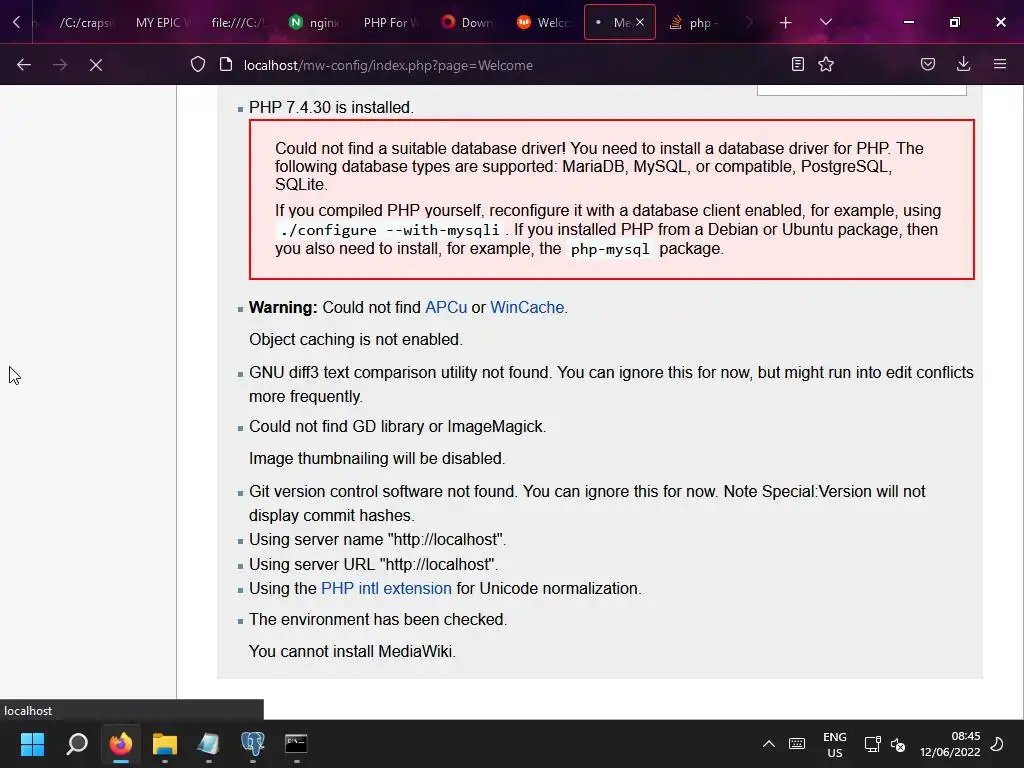Stop loading the page

tap(96, 65)
